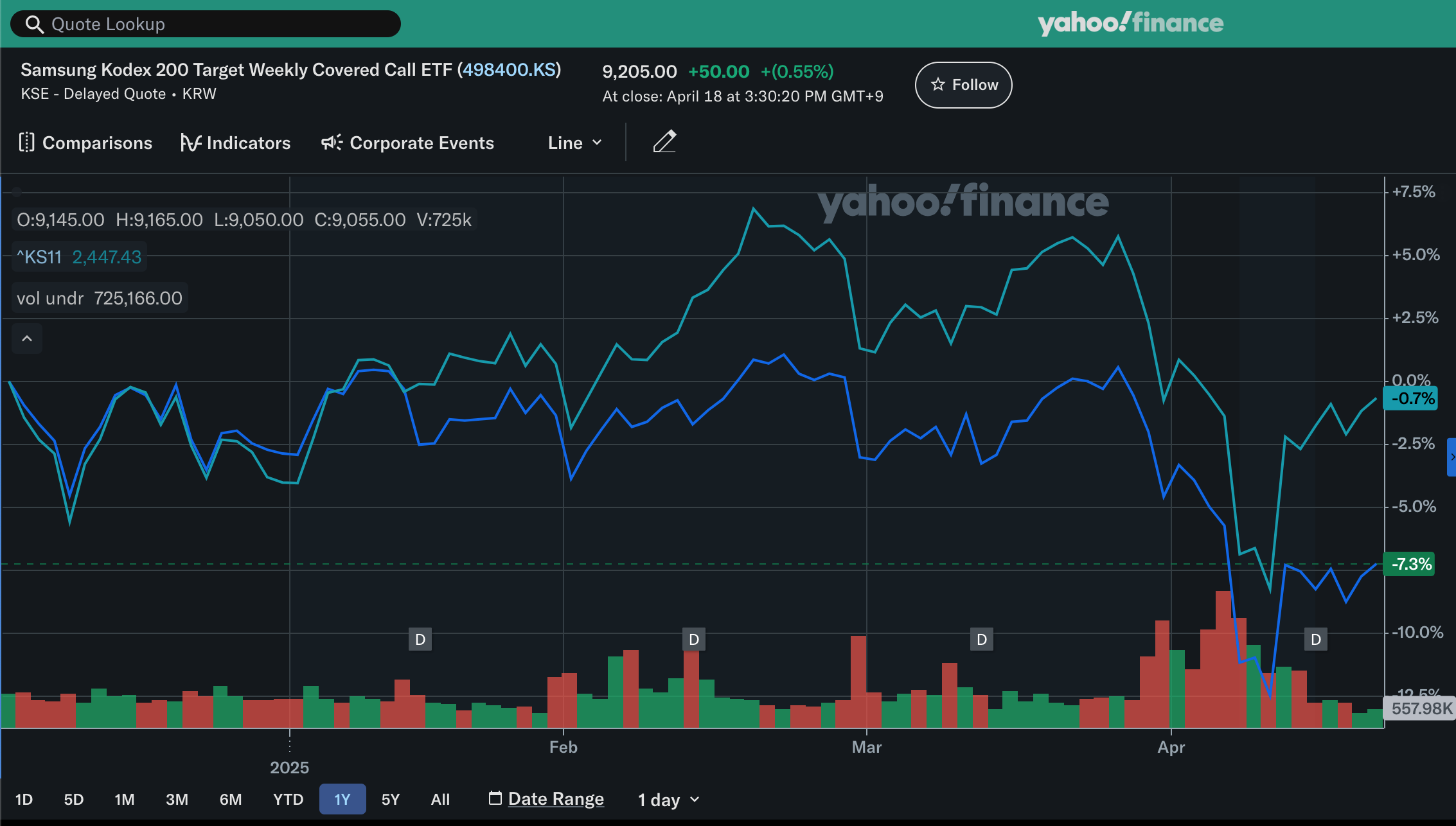Click the dividend marker in April
This screenshot has height=826, width=1456.
(1315, 640)
